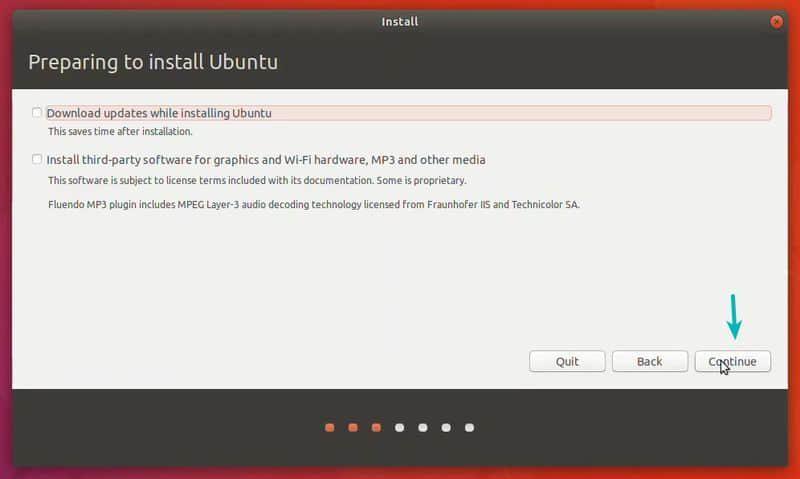Click the third-party software option label text
This screenshot has width=800, height=479.
[x=266, y=160]
